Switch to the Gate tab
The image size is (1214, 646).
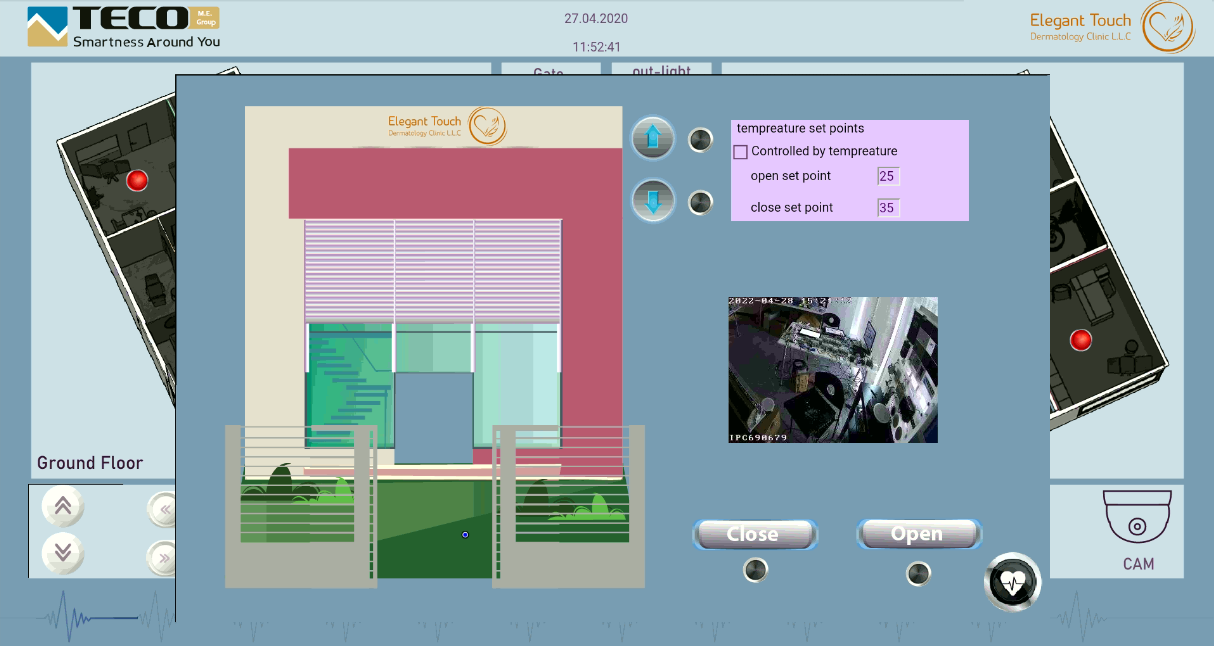point(549,71)
